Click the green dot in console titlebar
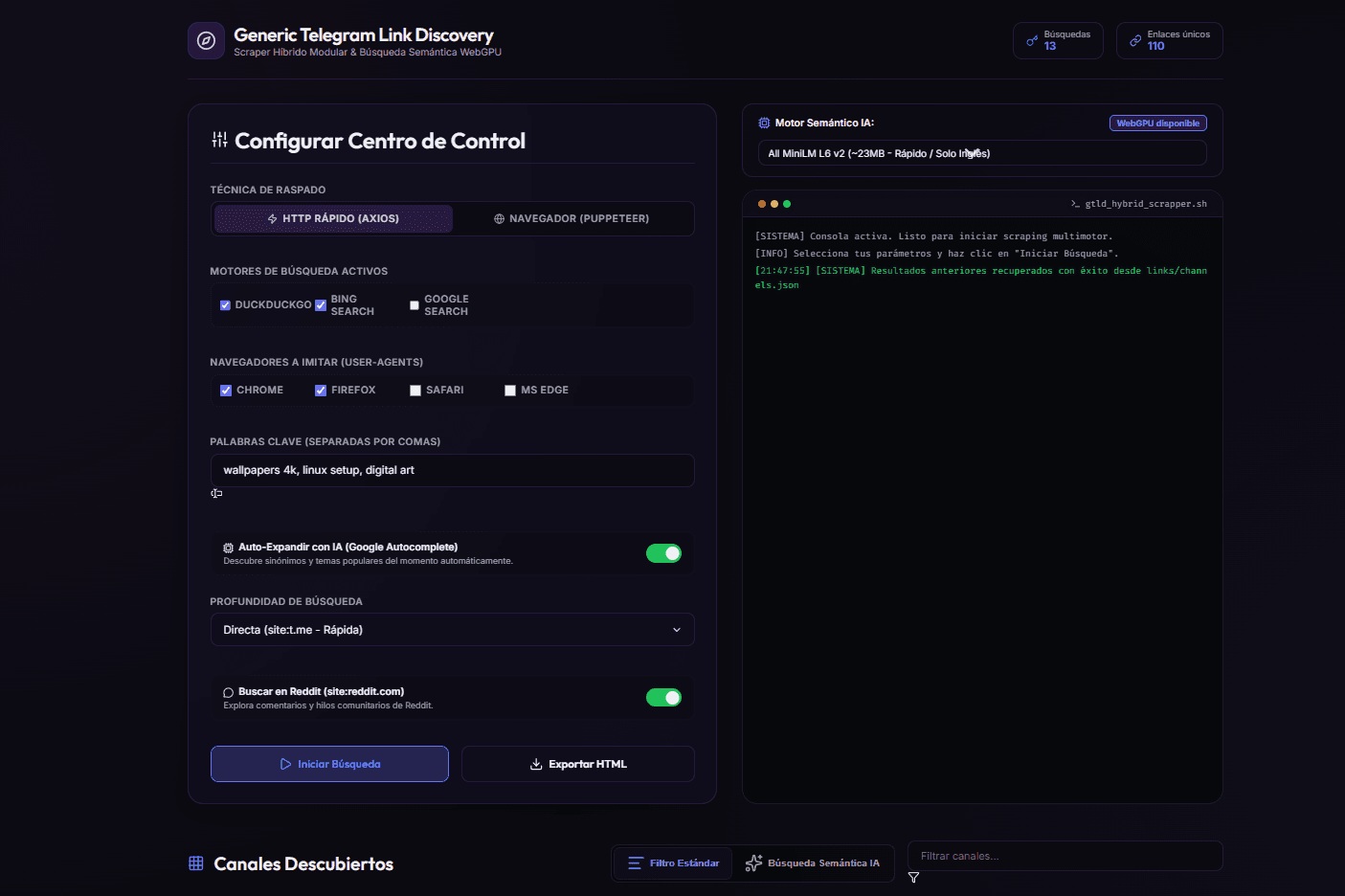The height and width of the screenshot is (896, 1345). pos(787,204)
